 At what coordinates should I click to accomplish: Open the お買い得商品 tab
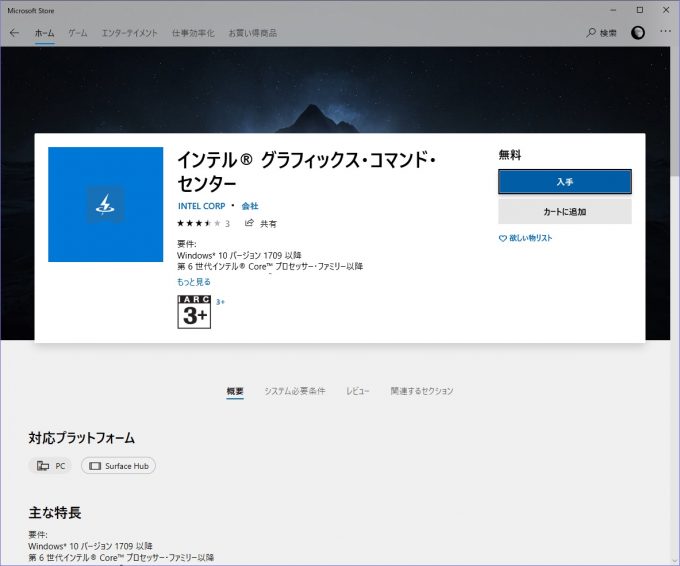252,33
